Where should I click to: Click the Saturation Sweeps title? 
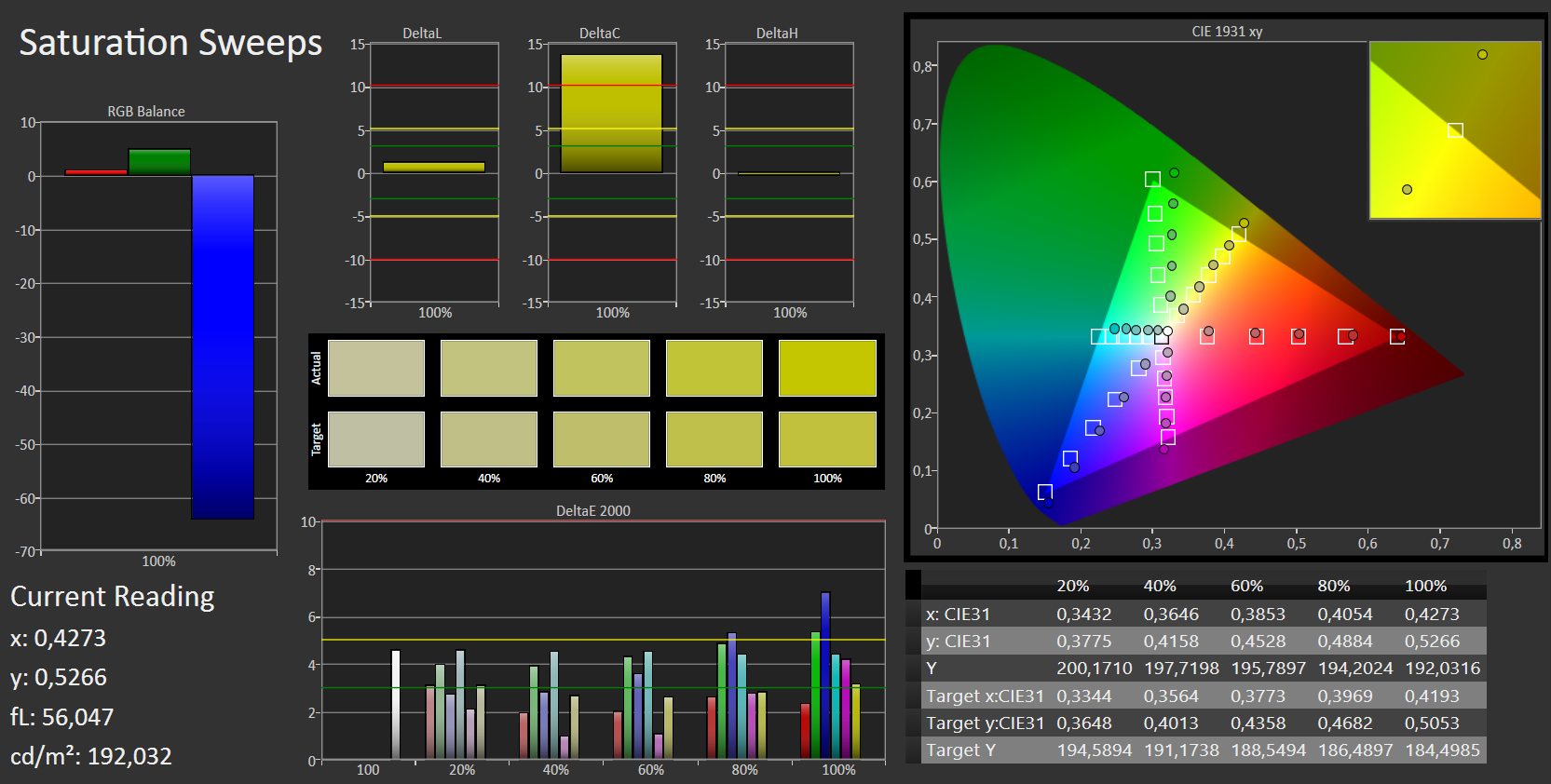coord(170,43)
